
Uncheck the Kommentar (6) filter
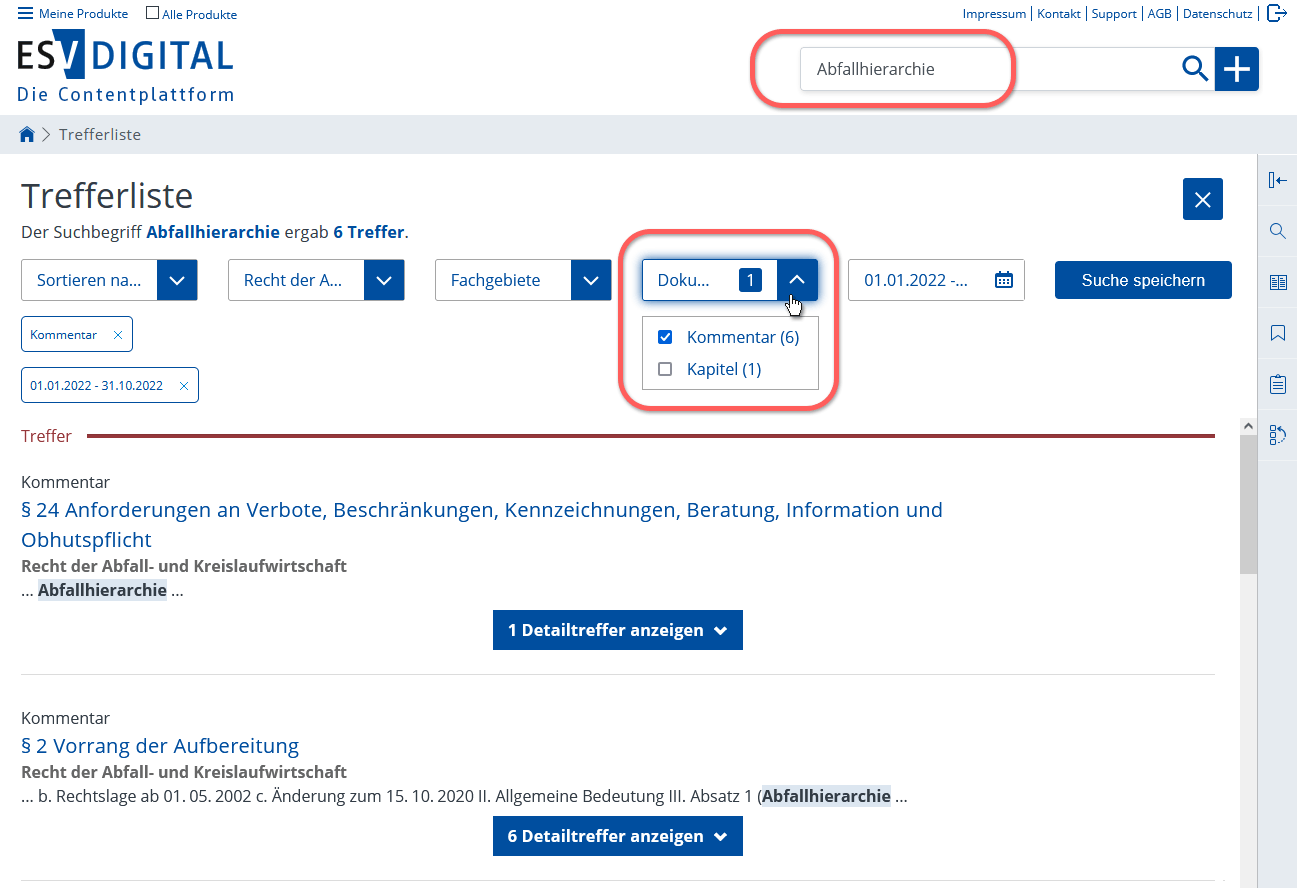point(665,338)
